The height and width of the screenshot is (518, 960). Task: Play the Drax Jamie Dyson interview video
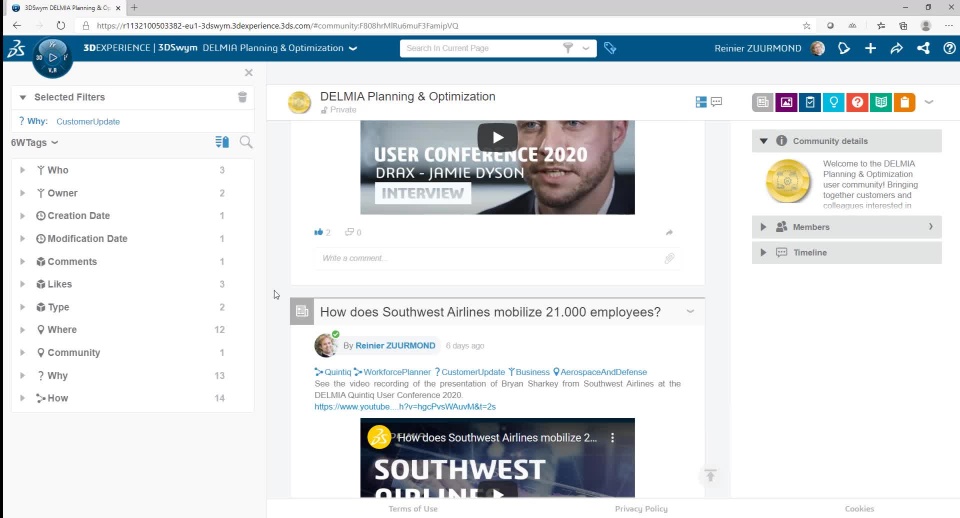pos(498,137)
